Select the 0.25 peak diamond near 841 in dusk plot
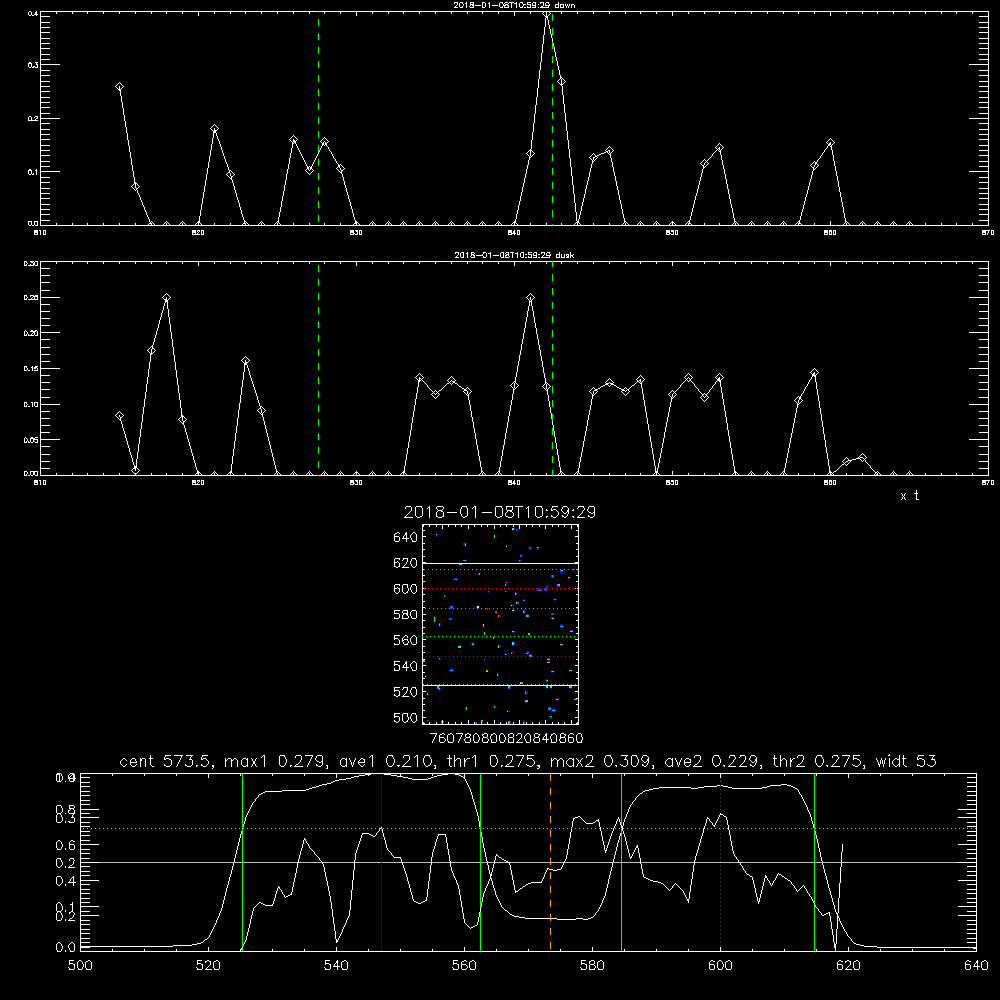The width and height of the screenshot is (1000, 1000). click(x=531, y=298)
